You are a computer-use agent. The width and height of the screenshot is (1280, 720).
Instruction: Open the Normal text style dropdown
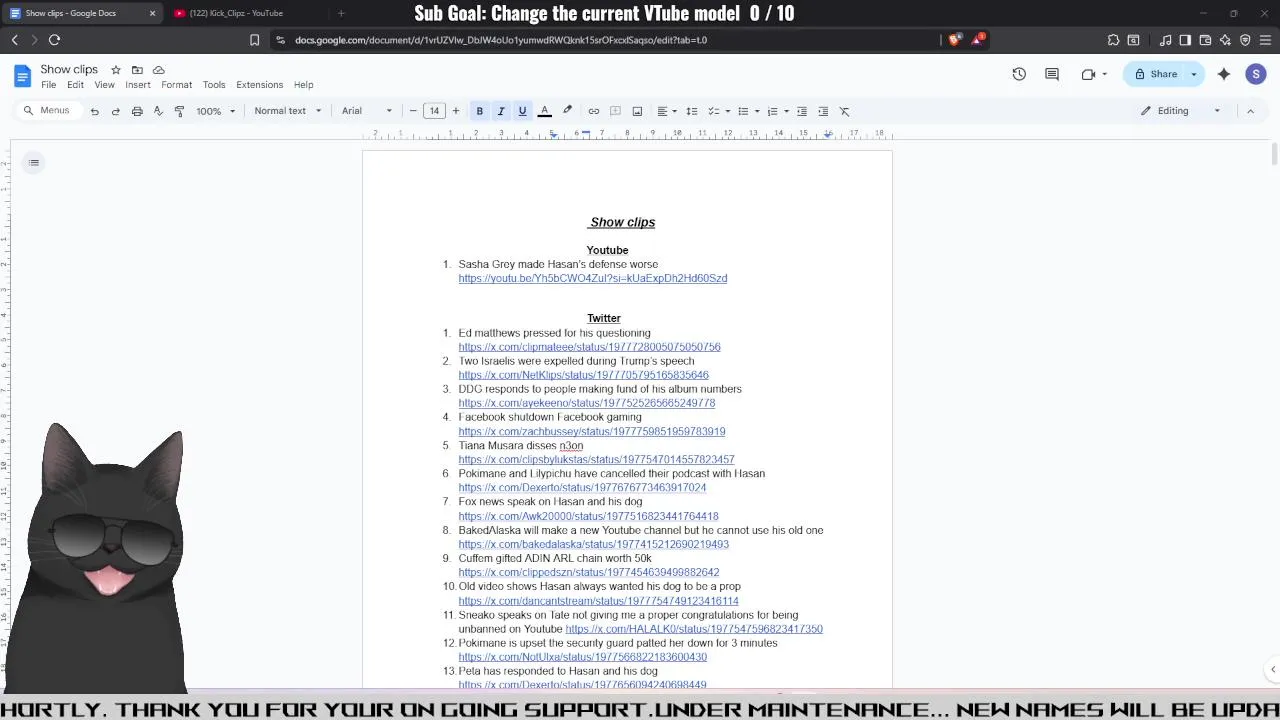(x=288, y=111)
